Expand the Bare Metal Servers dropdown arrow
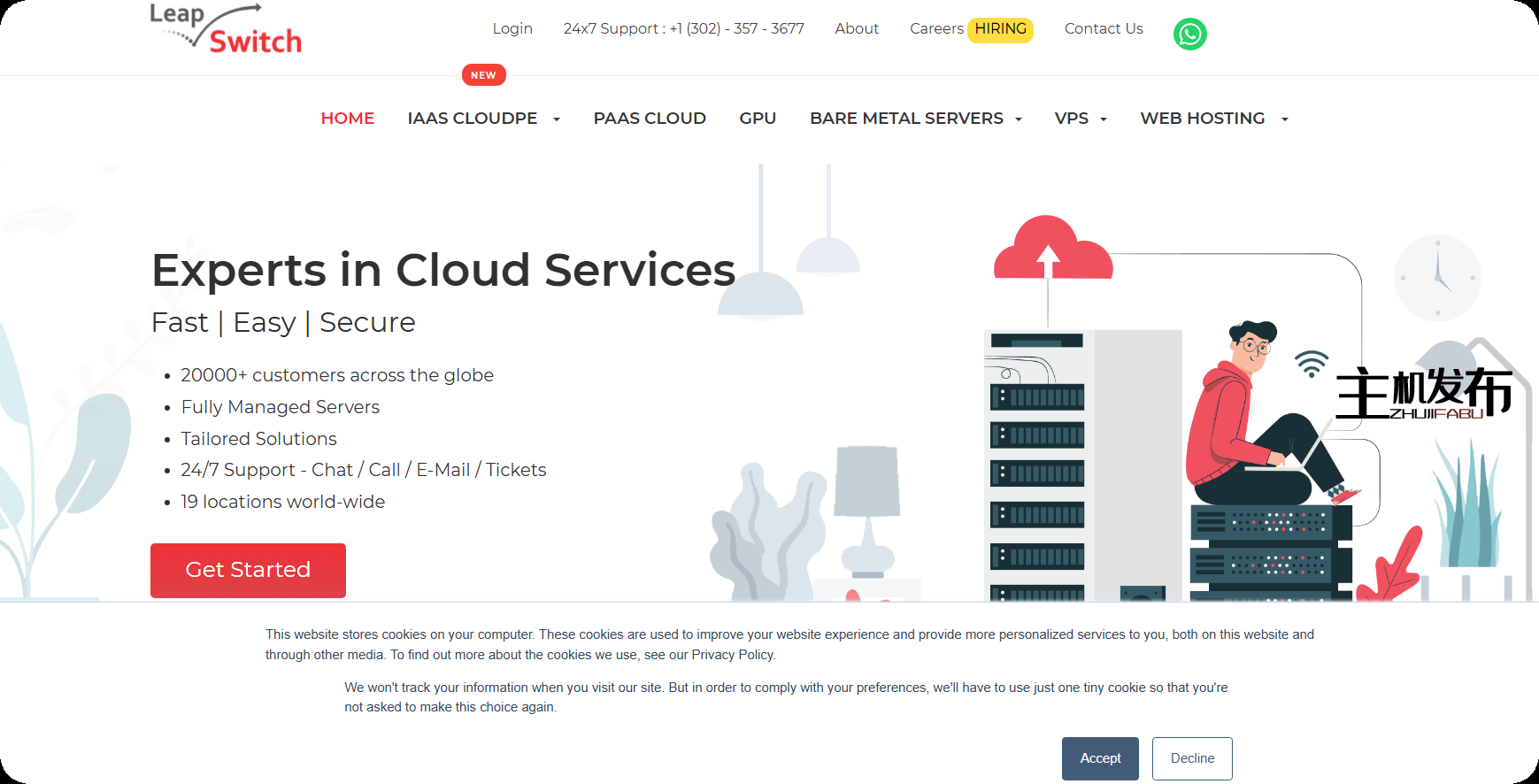 pyautogui.click(x=1019, y=119)
